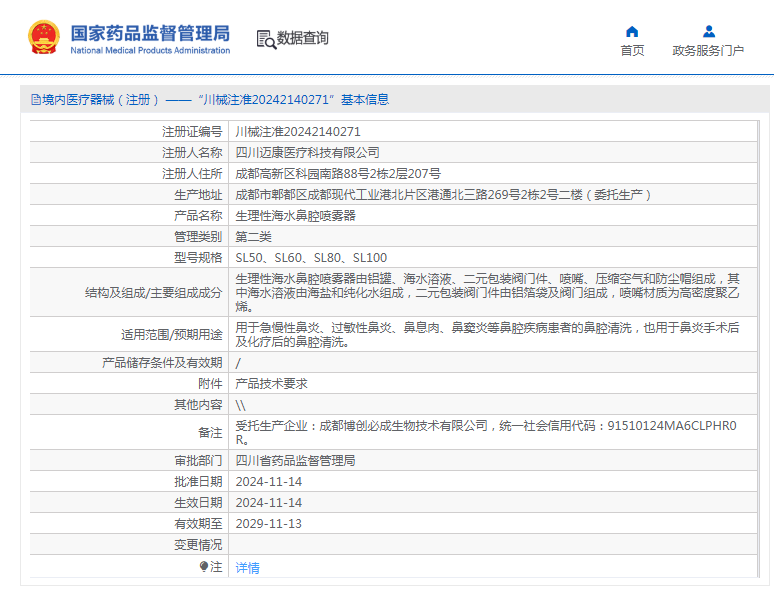Click the 首页 house icon

coord(632,31)
